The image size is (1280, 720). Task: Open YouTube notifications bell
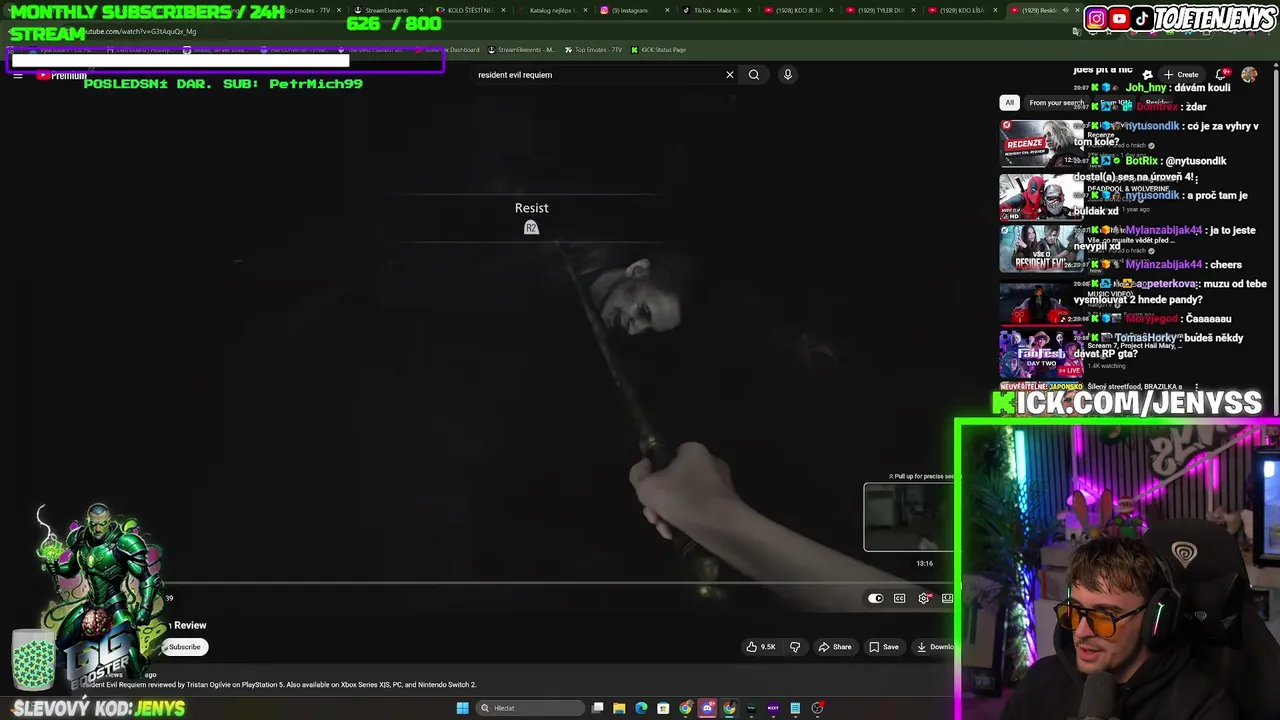[x=1222, y=75]
